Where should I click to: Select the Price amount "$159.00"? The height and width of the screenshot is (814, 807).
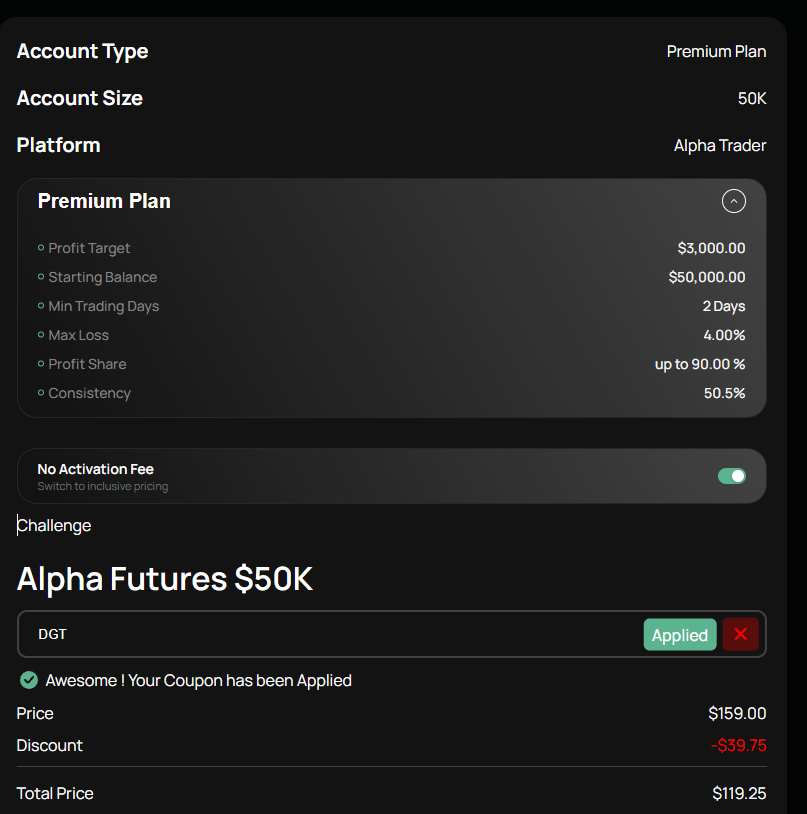(x=737, y=713)
